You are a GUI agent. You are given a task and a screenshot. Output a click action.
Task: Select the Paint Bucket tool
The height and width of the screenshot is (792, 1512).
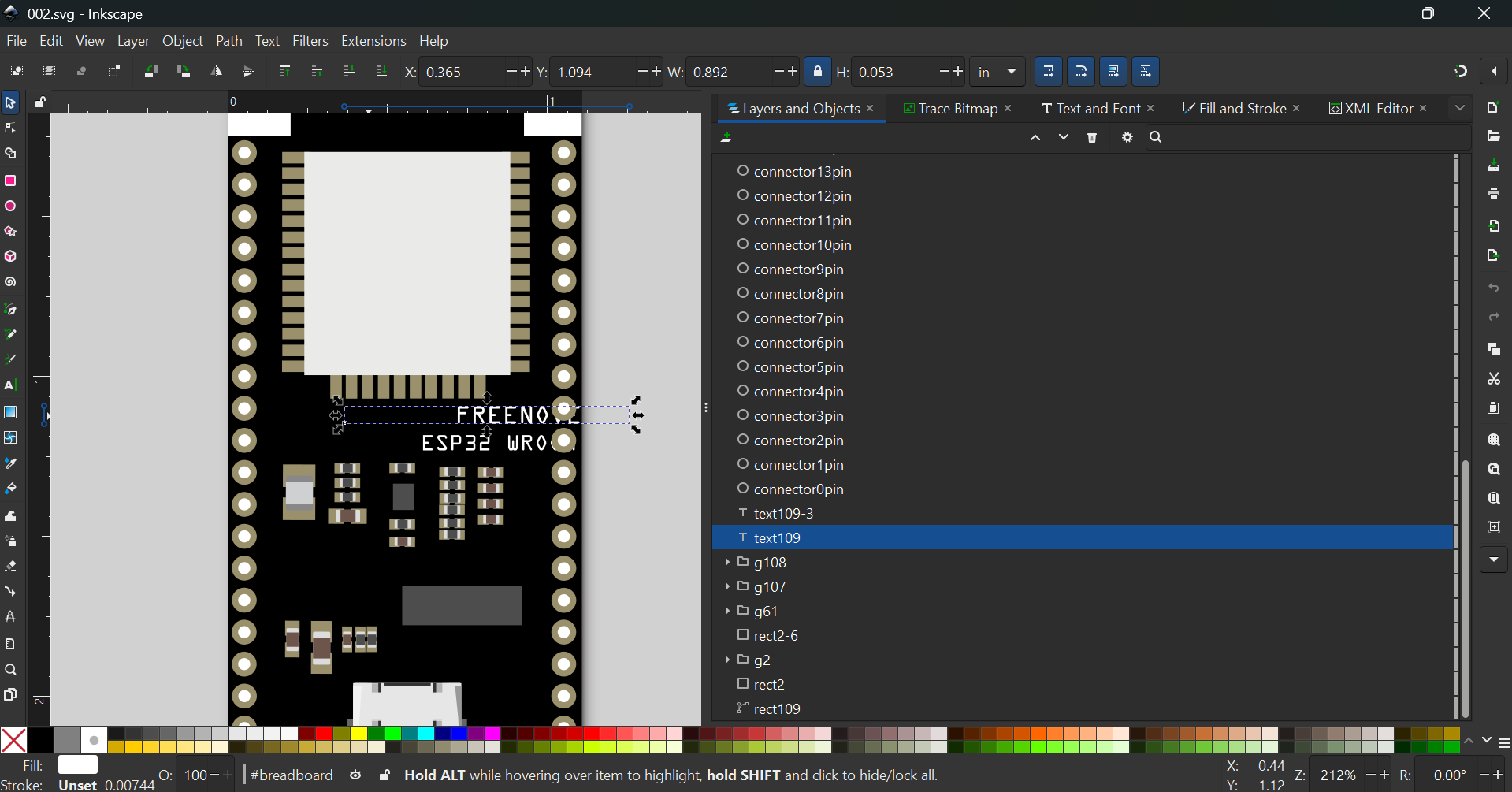pos(10,489)
